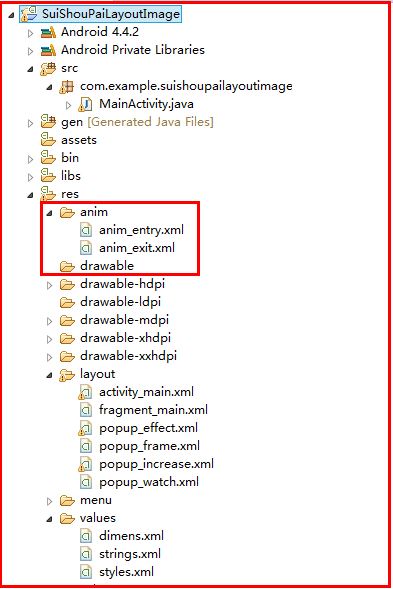Select the gen [Generated Java Files] label
This screenshot has height=589, width=393.
coord(137,122)
